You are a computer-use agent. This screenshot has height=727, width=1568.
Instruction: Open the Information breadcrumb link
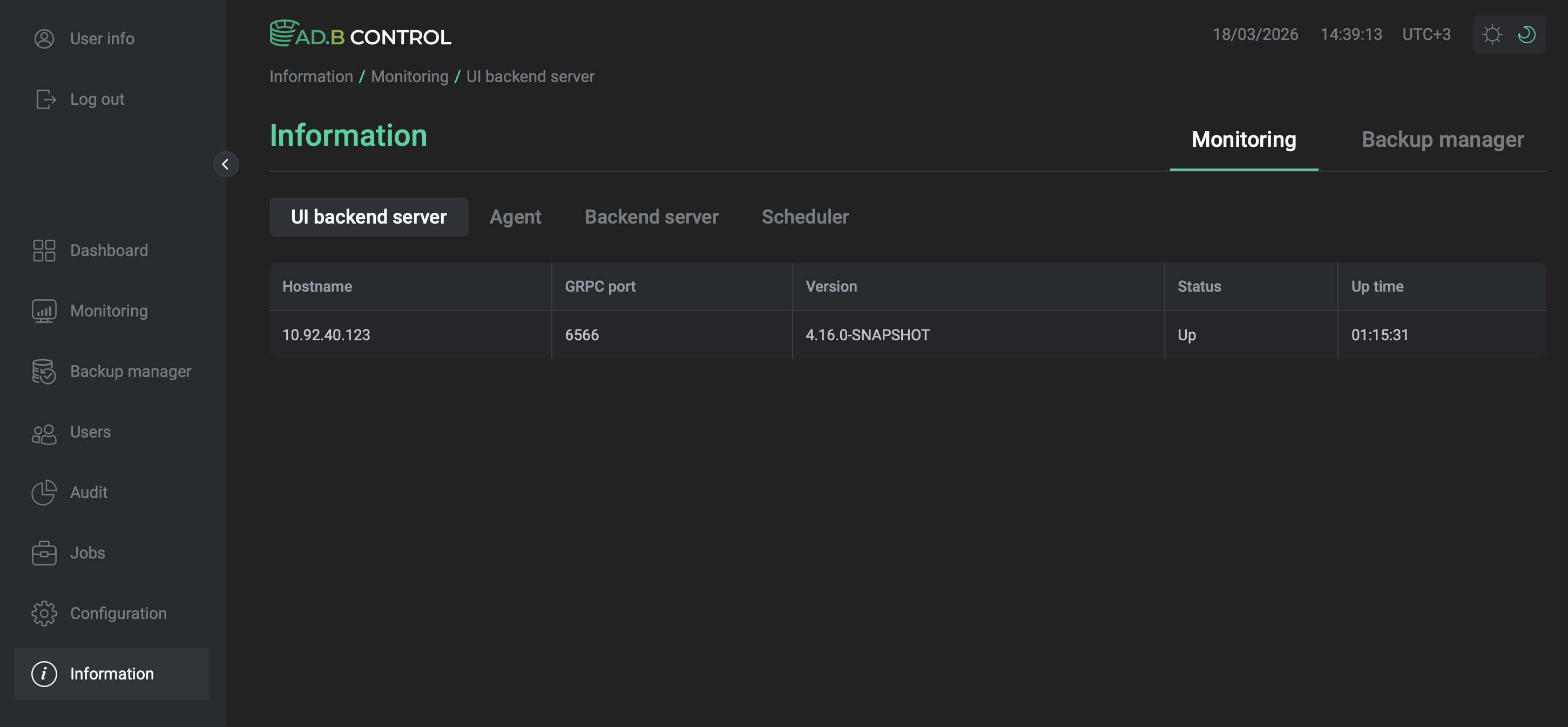pyautogui.click(x=312, y=76)
